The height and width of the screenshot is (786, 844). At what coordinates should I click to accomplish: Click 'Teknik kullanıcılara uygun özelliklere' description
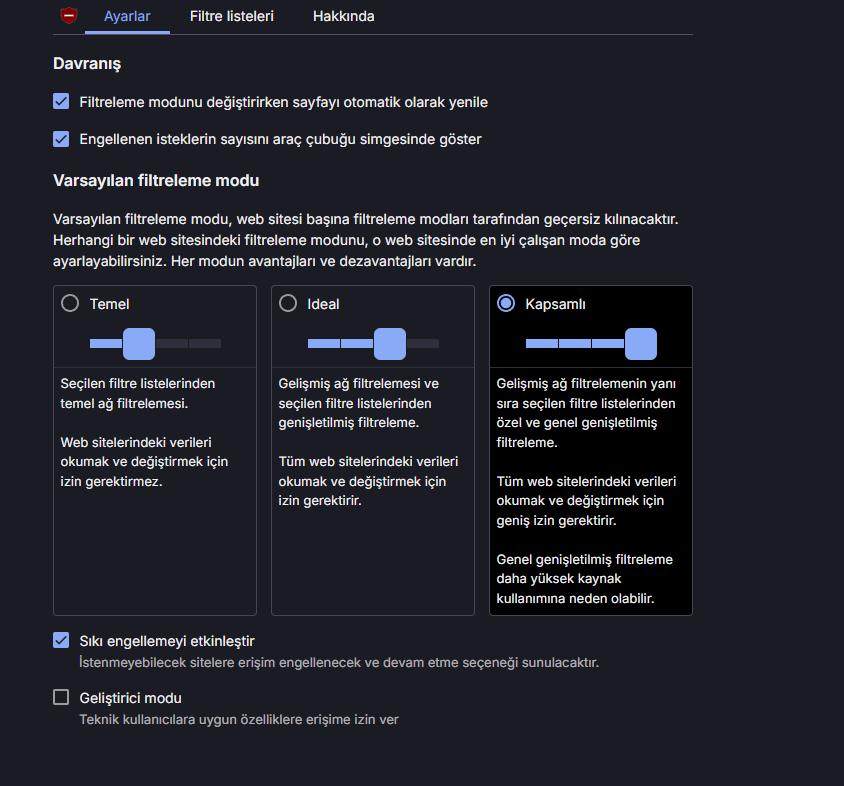[239, 719]
